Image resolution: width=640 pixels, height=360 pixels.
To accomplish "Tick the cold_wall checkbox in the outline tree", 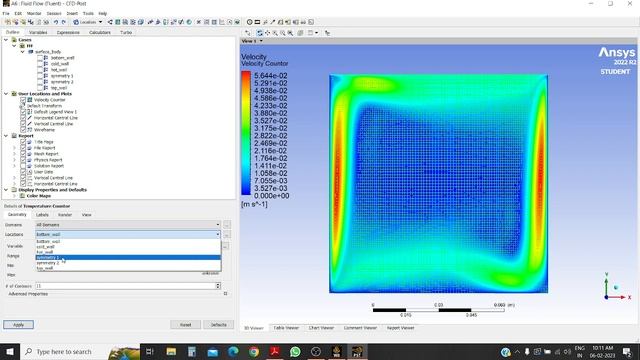I will pos(40,64).
